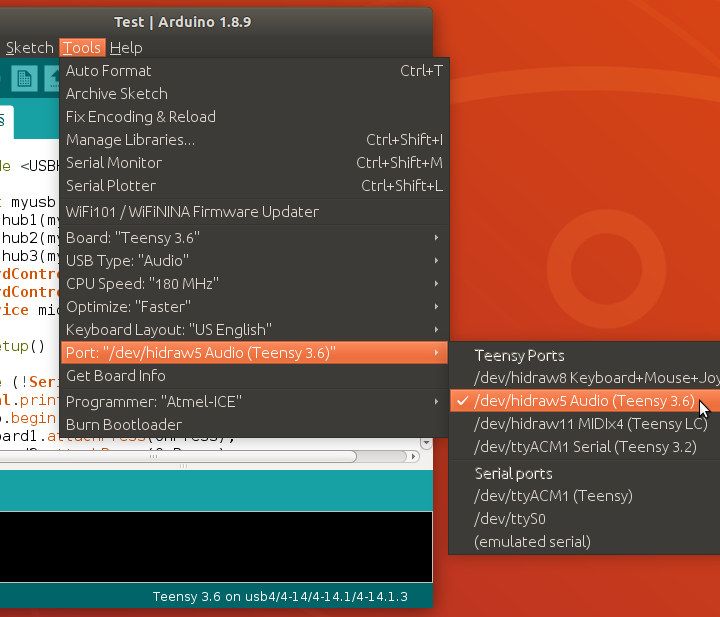
Task: Open WiFi101 / WiFiNINA Firmware Updater
Action: (254, 212)
